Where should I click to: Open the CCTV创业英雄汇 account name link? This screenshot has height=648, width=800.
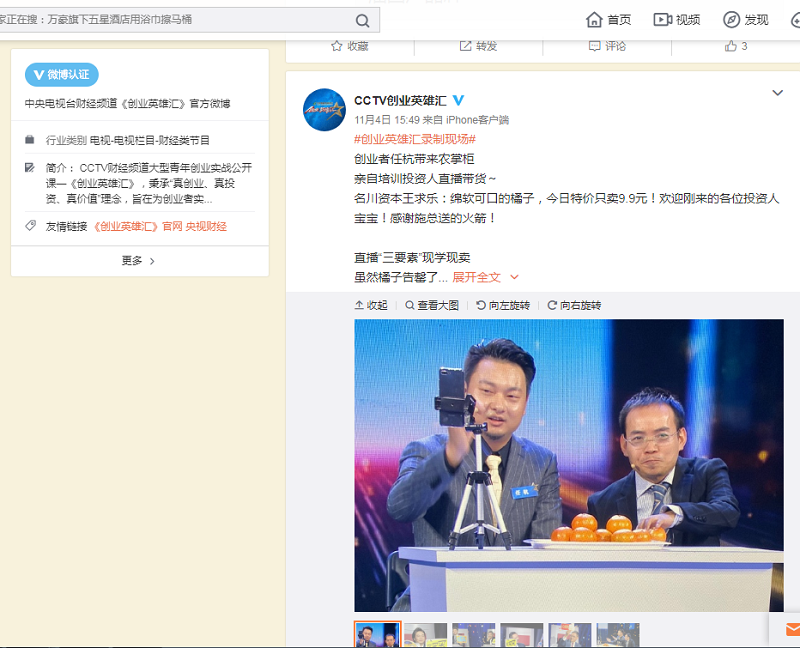pos(401,101)
